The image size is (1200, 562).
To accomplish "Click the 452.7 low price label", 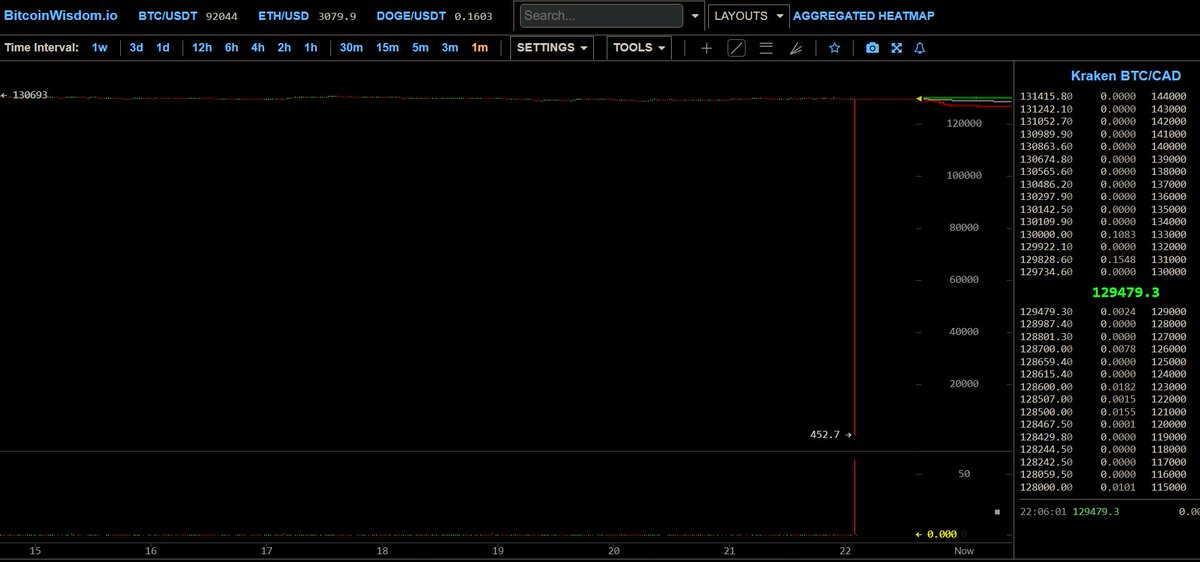I will (x=825, y=435).
